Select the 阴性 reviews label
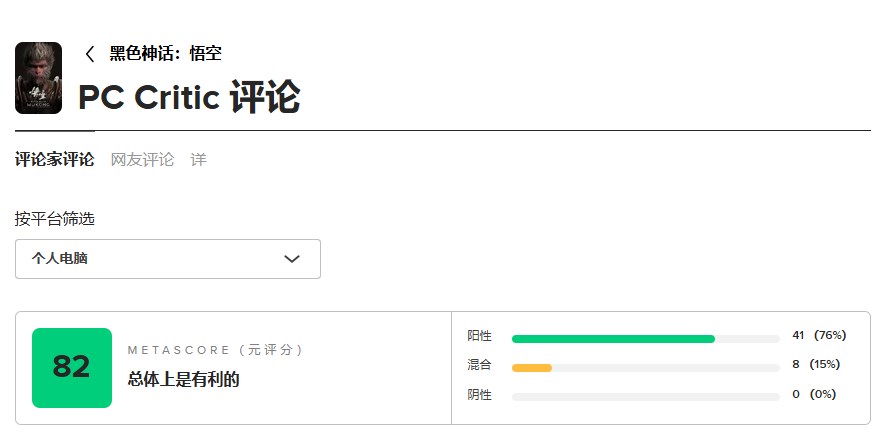 click(x=480, y=394)
